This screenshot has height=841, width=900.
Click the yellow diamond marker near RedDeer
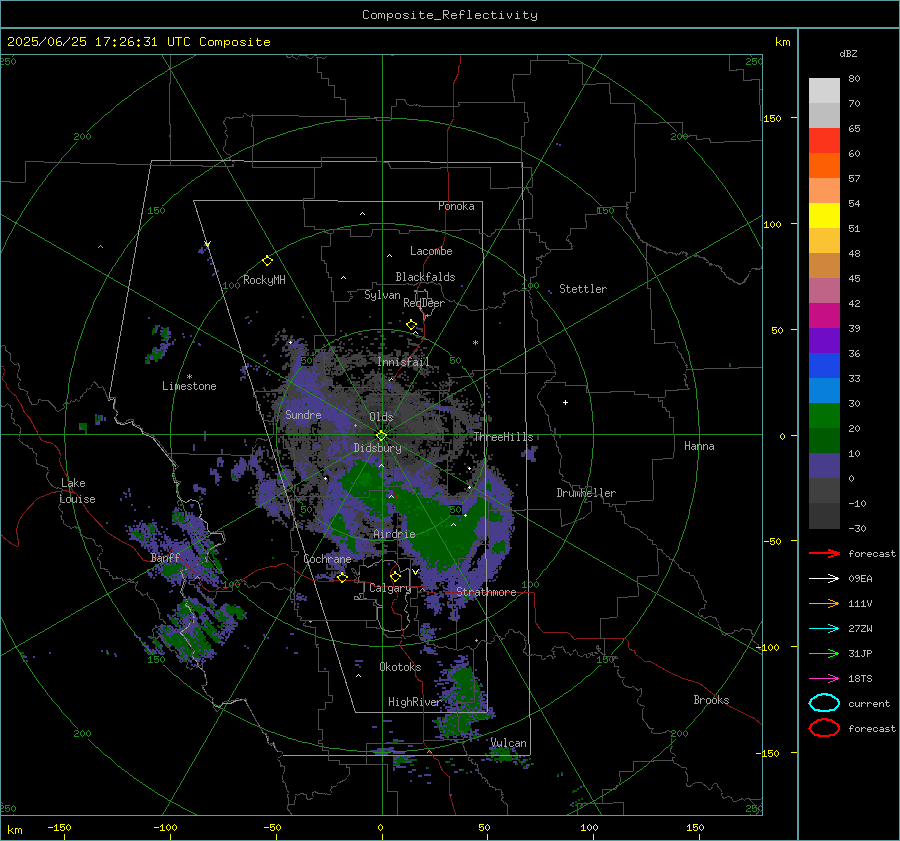tap(411, 325)
